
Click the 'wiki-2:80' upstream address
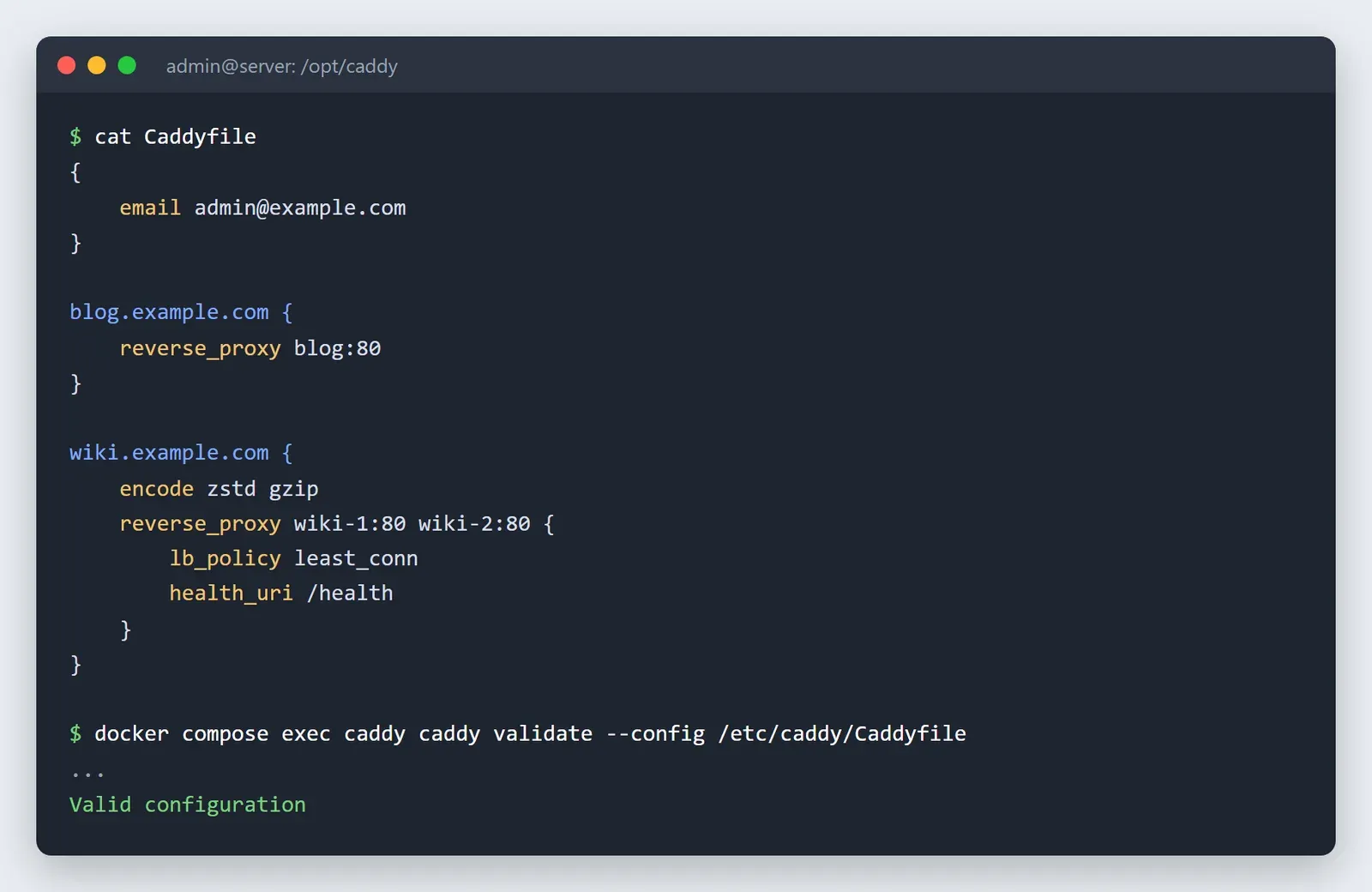474,523
